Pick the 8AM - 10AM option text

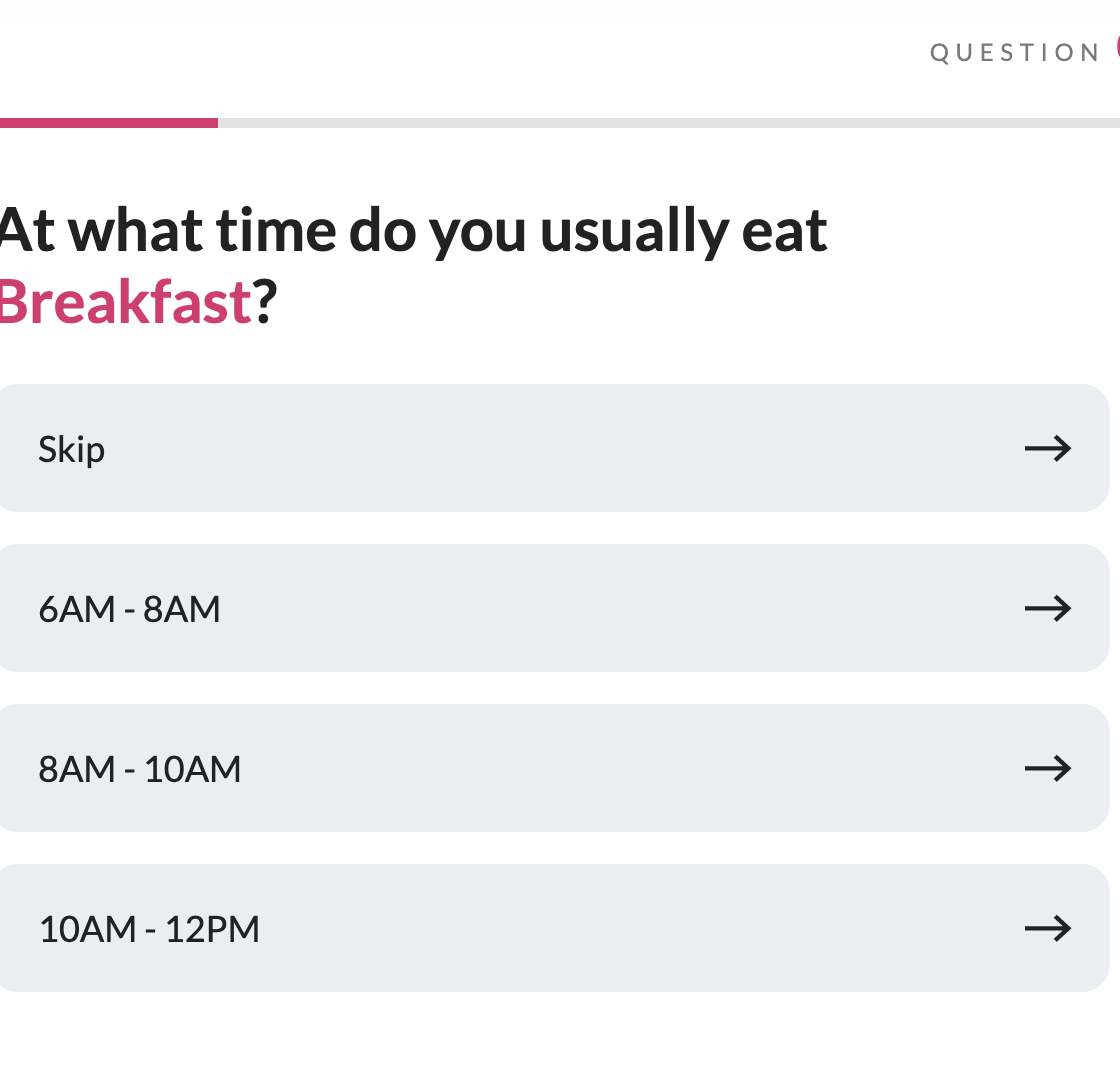coord(140,769)
